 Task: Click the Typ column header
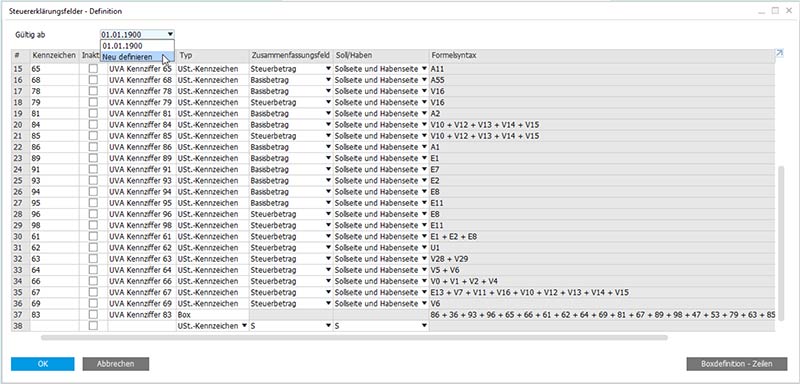(213, 55)
